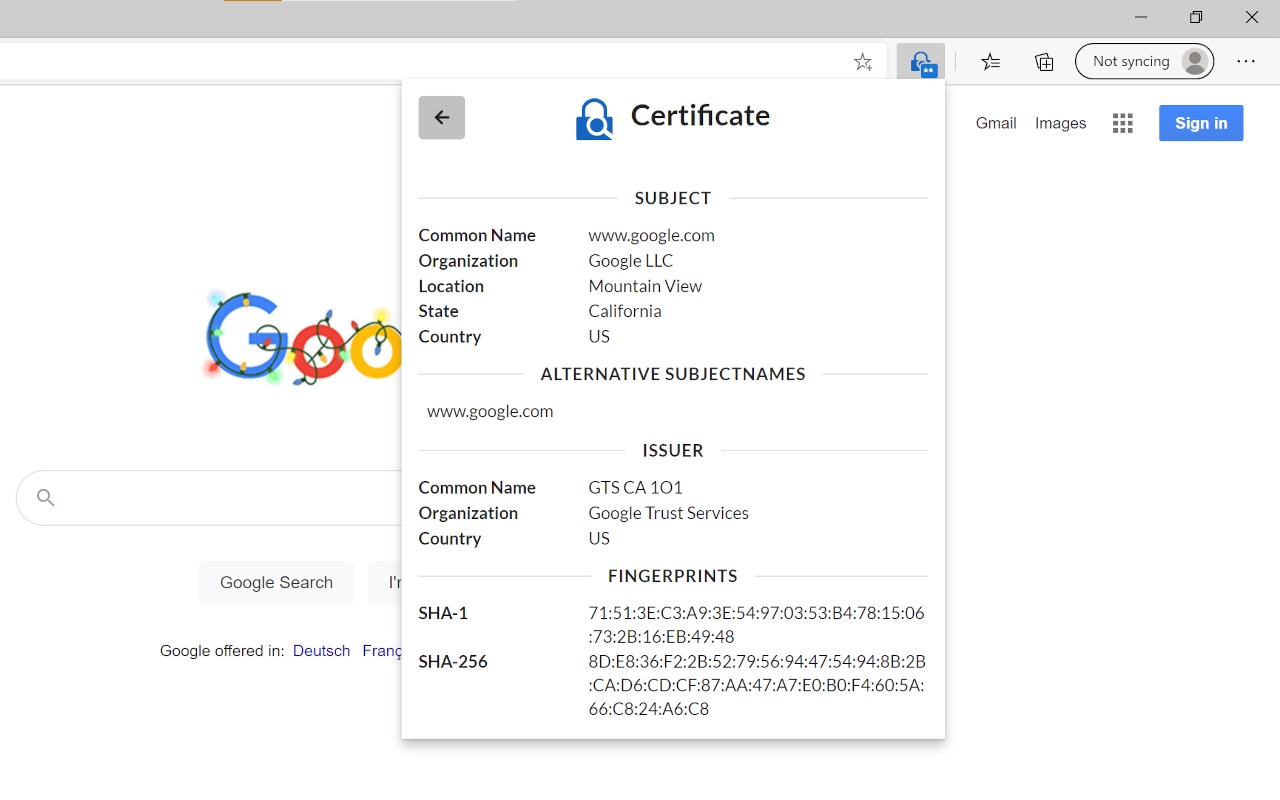
Task: Select the Google LLC organization value
Action: click(x=630, y=261)
